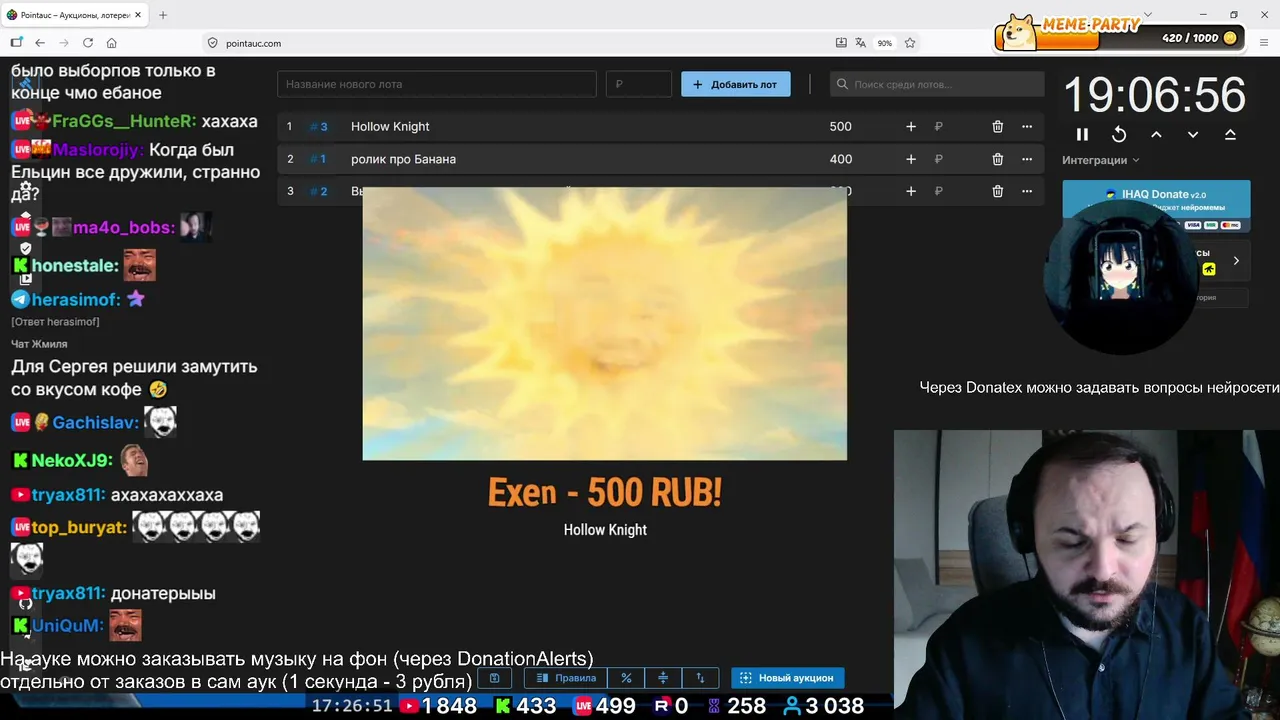Reset the auction timer

(1119, 134)
